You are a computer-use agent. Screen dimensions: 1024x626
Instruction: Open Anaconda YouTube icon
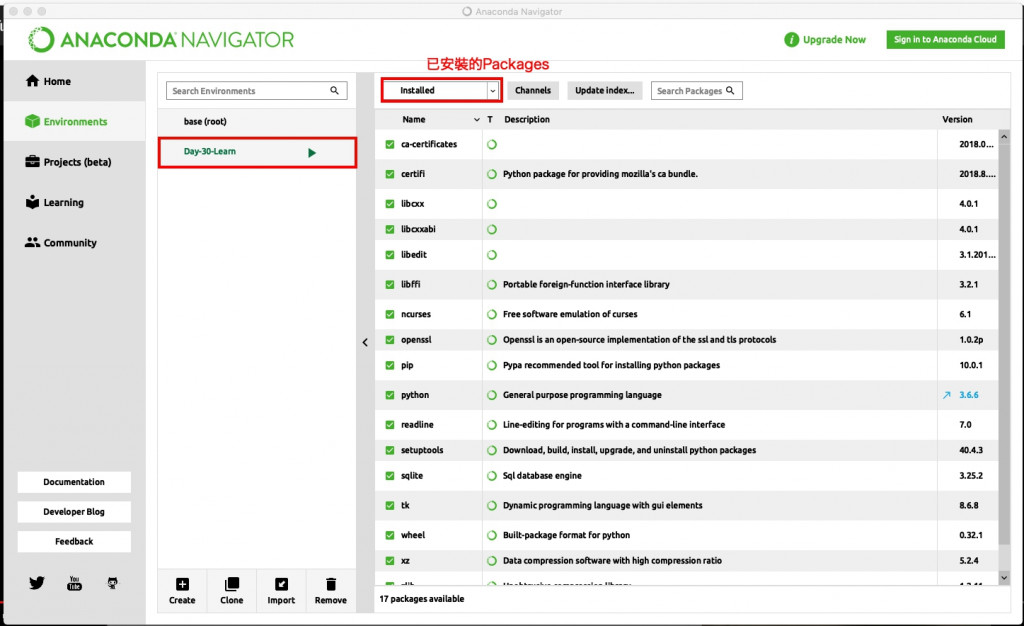pos(74,583)
